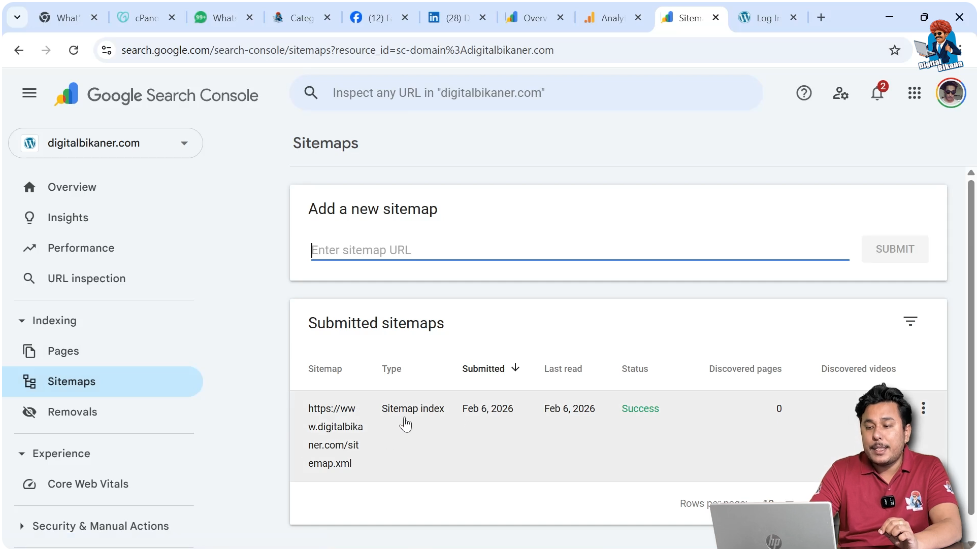Viewport: 978px width, 549px height.
Task: Click the page vertical scrollbar
Action: click(971, 346)
